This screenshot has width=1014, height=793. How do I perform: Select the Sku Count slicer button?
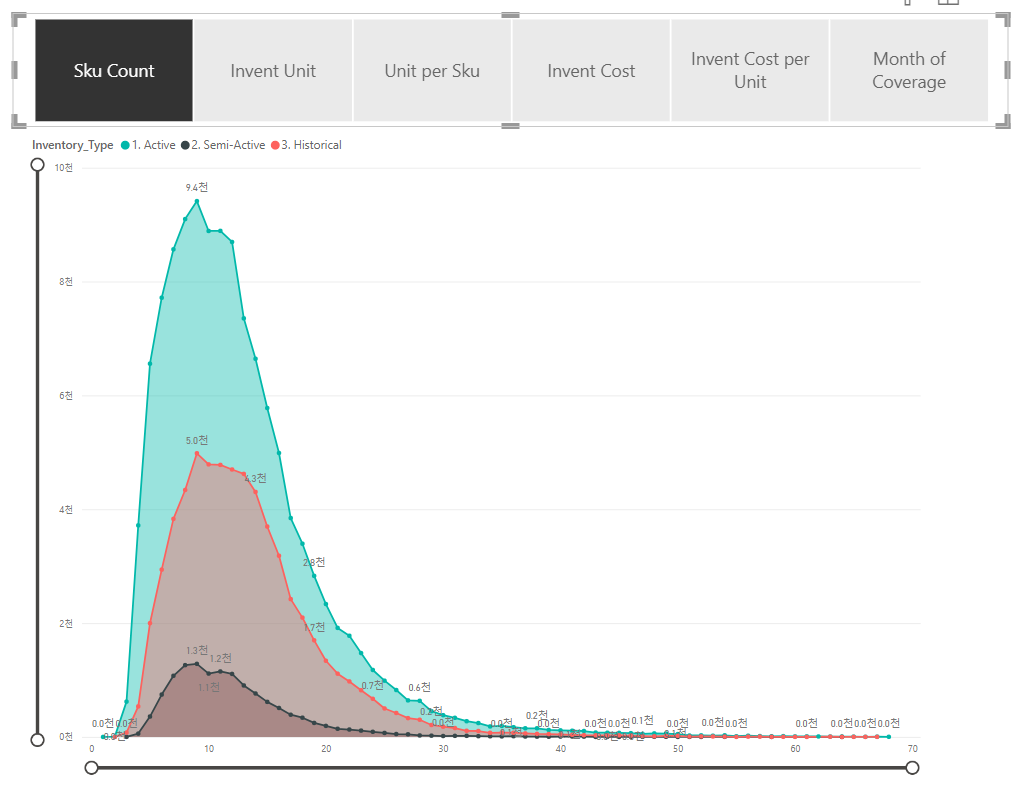[114, 70]
